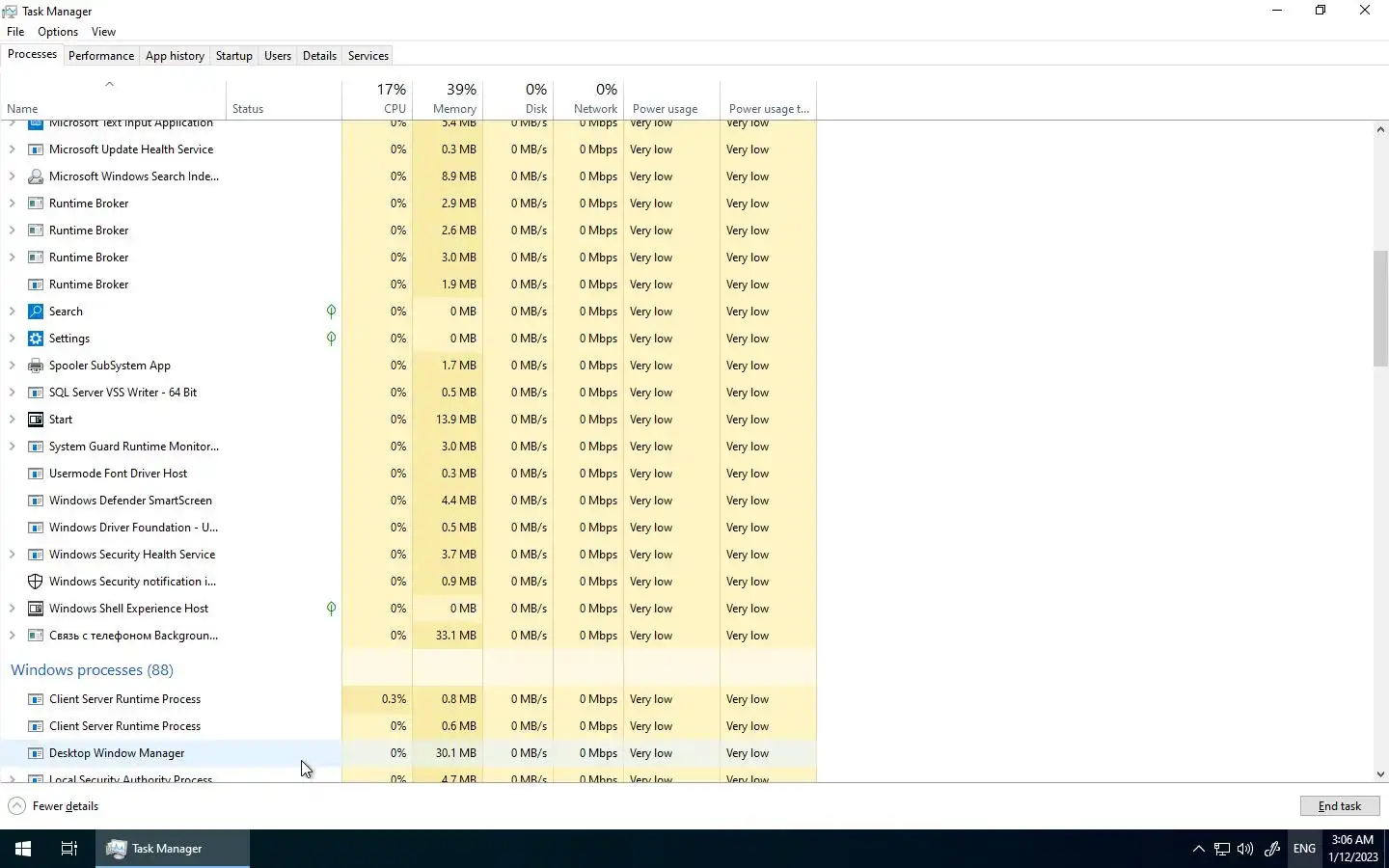Click the Windows Security Health Service icon
The width and height of the screenshot is (1389, 868).
[x=36, y=555]
